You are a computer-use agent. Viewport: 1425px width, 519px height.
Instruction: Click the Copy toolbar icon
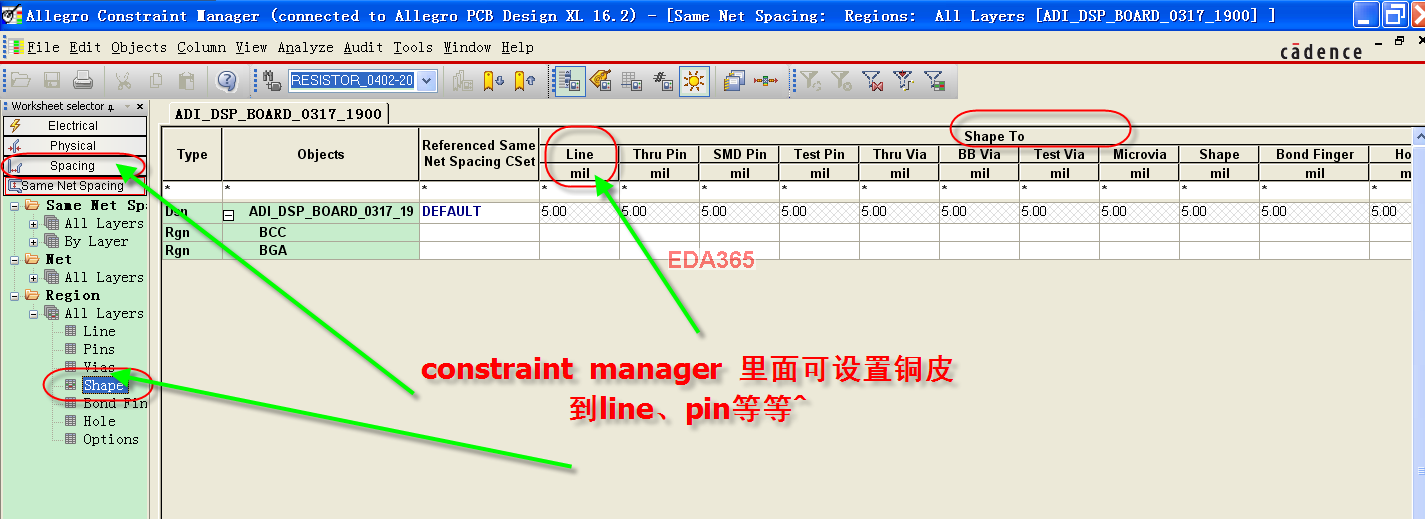(155, 81)
